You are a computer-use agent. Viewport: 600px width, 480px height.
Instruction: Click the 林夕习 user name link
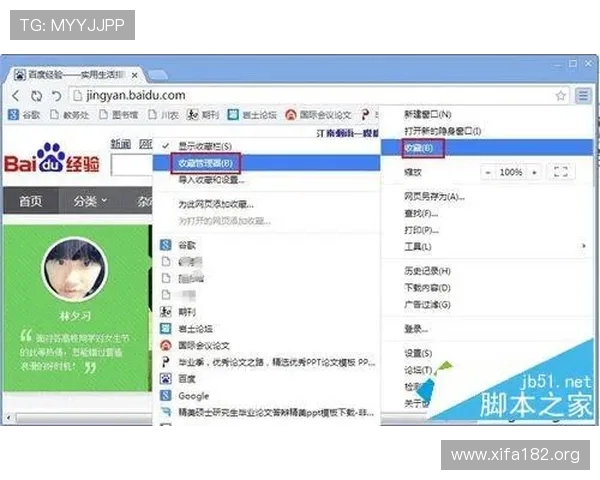point(75,316)
